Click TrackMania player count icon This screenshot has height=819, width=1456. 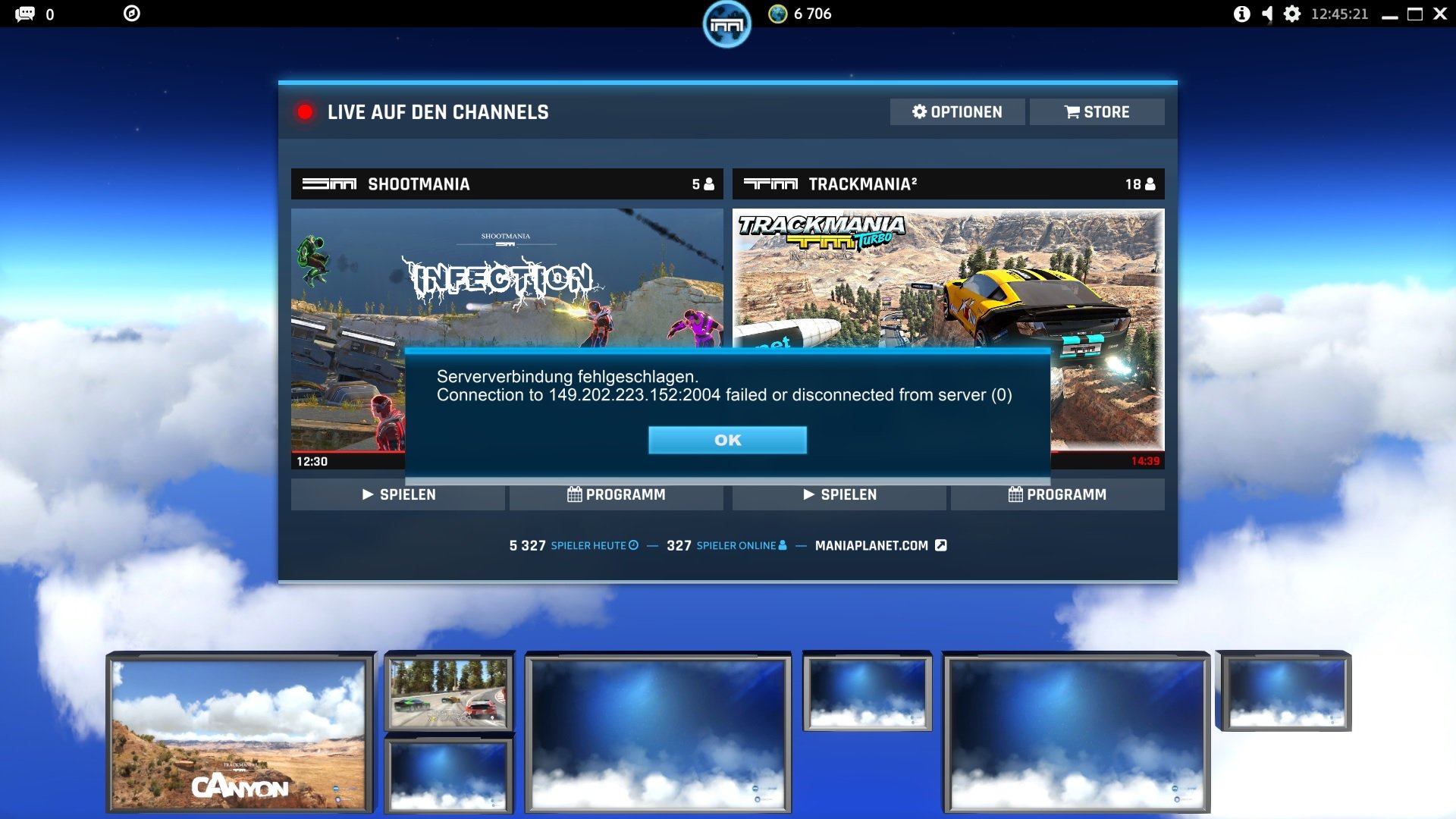1150,184
